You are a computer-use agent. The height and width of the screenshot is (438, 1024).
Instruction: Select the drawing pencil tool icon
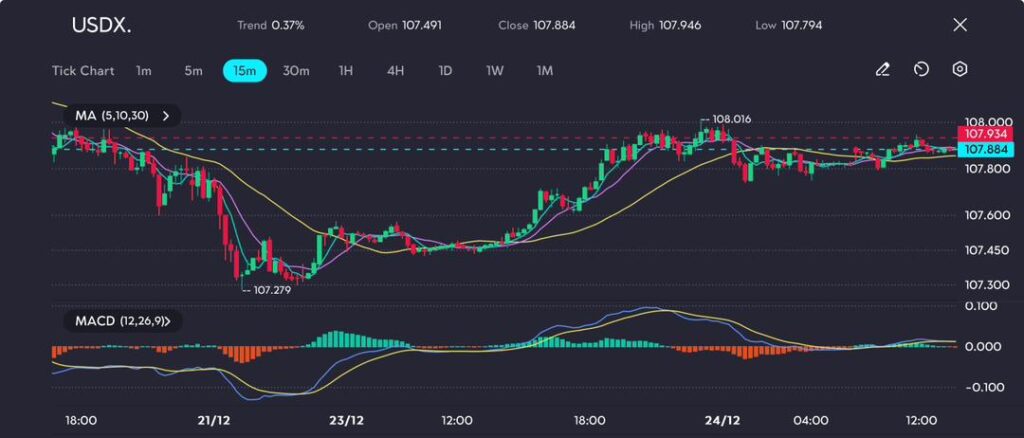[882, 70]
